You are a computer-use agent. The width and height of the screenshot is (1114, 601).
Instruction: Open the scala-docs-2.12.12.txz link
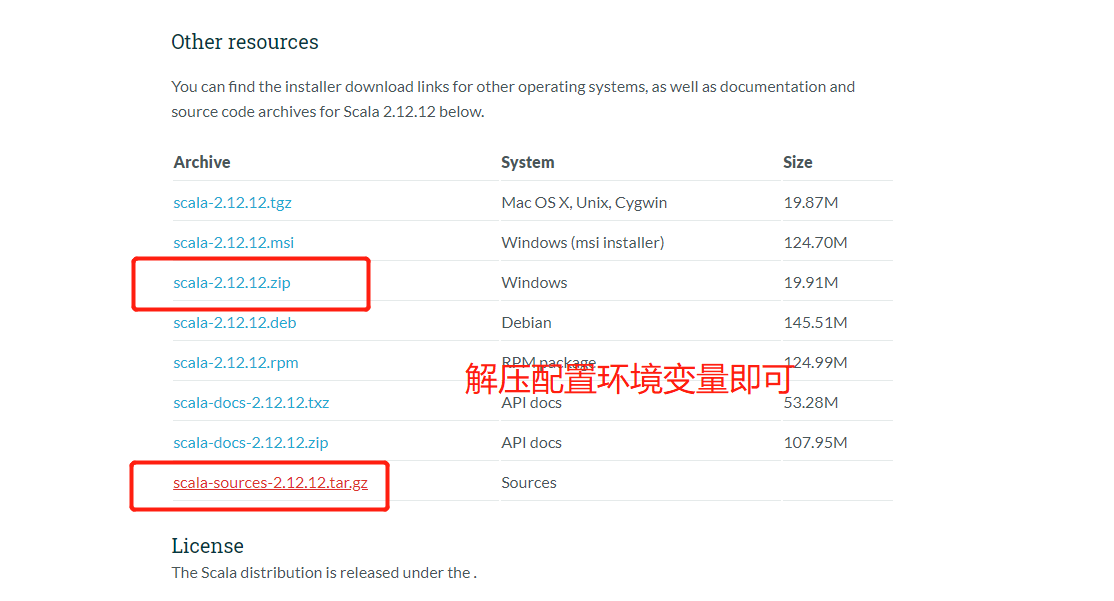[251, 403]
